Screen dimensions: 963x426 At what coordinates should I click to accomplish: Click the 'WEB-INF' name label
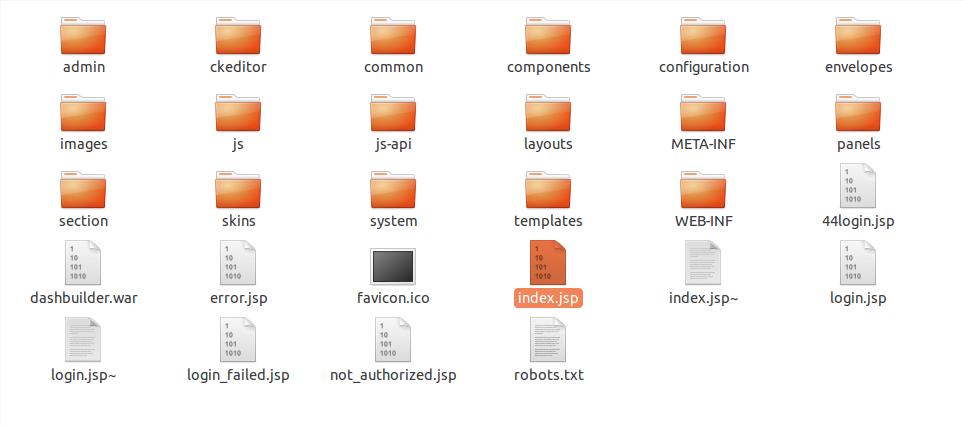point(703,221)
